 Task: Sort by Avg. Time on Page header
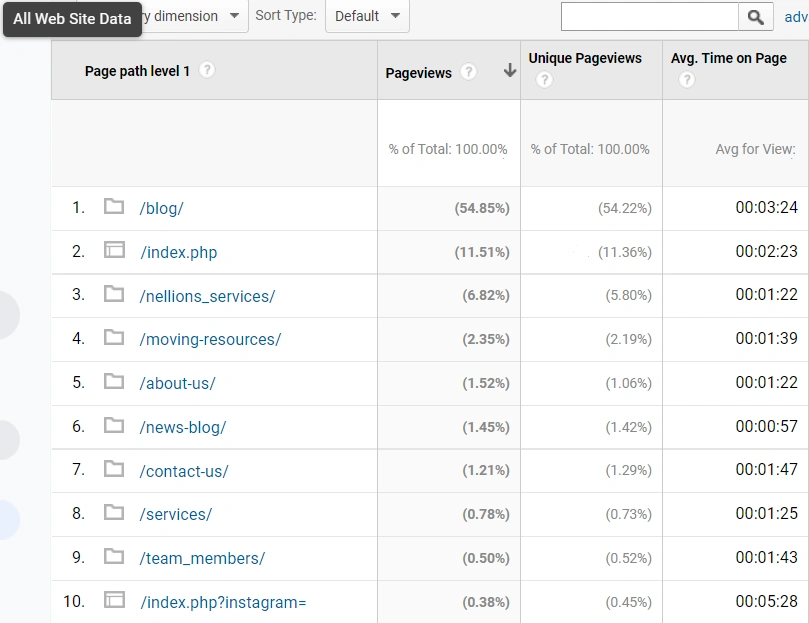729,58
